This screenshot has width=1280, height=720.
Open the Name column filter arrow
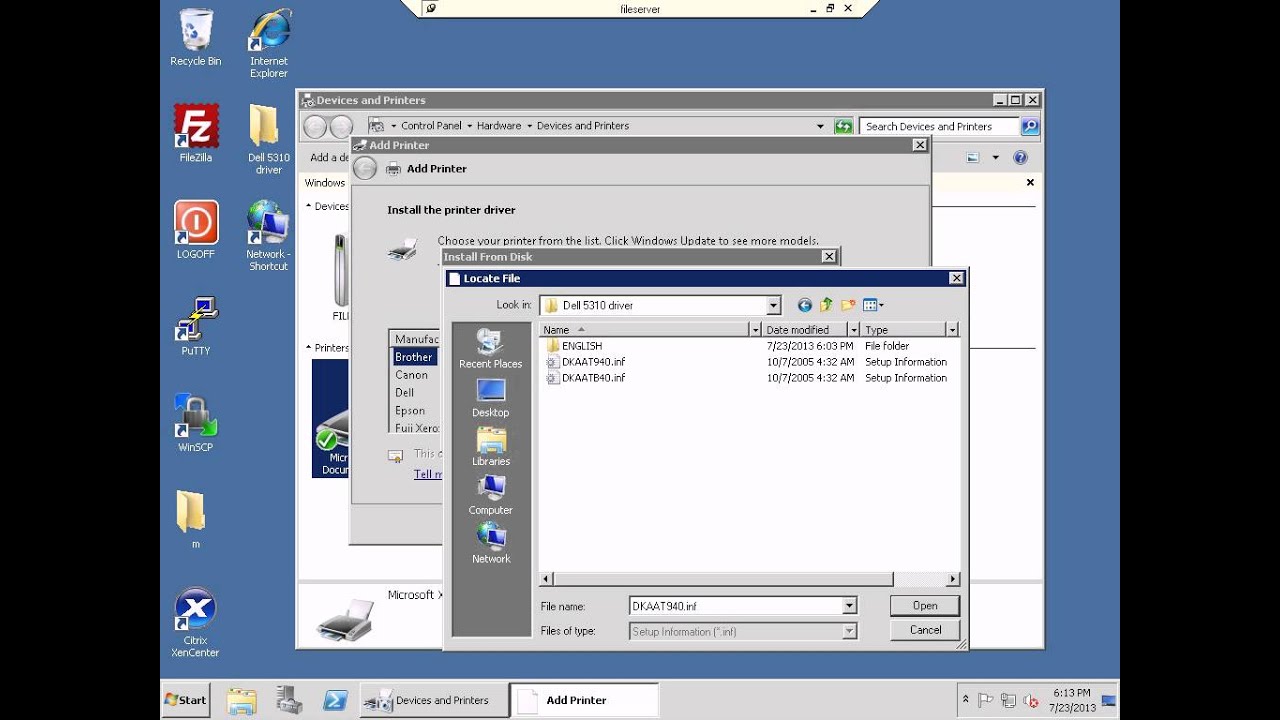click(x=755, y=329)
